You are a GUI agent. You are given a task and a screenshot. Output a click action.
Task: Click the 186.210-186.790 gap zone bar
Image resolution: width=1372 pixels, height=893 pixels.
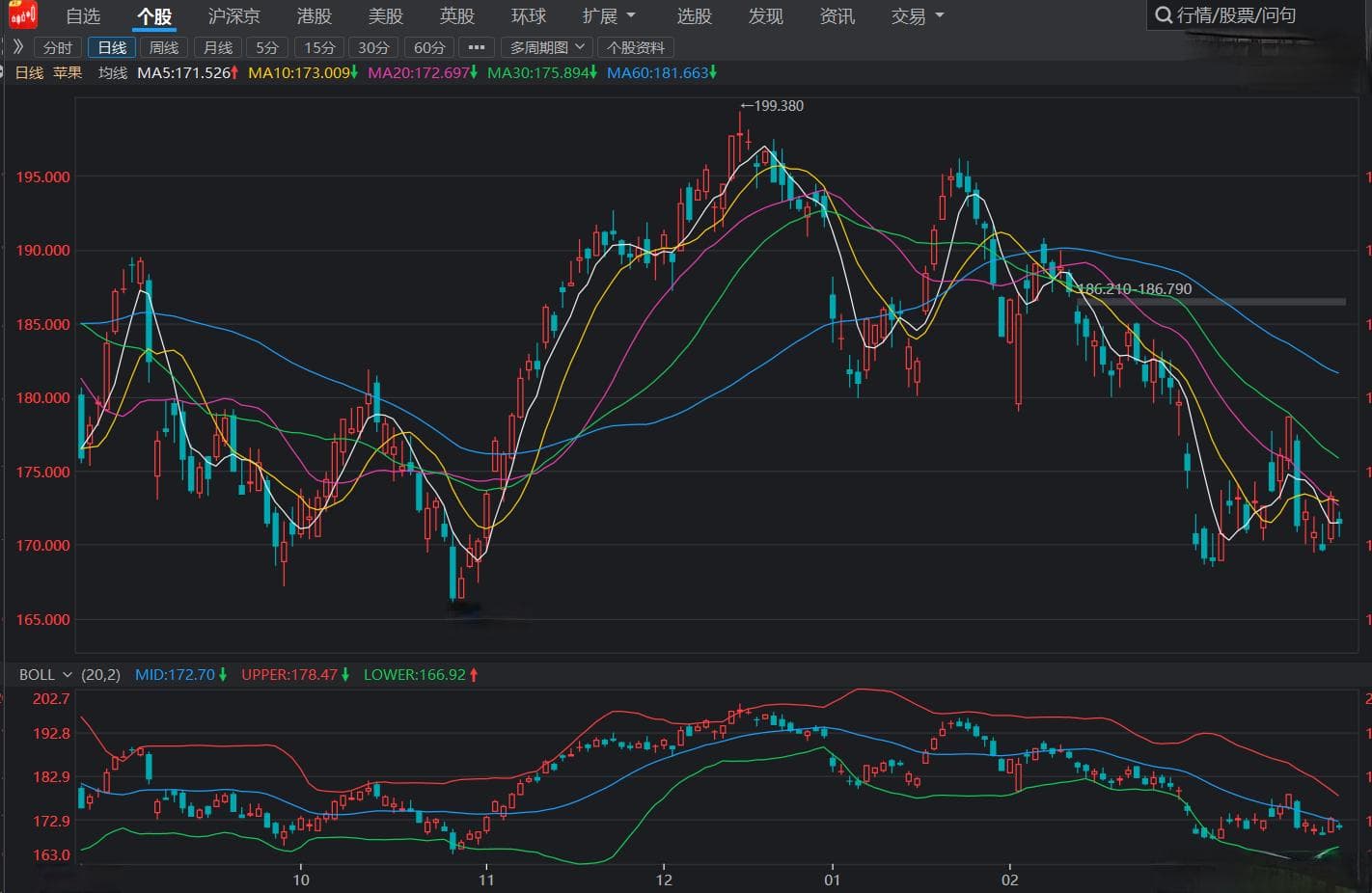click(x=1211, y=301)
